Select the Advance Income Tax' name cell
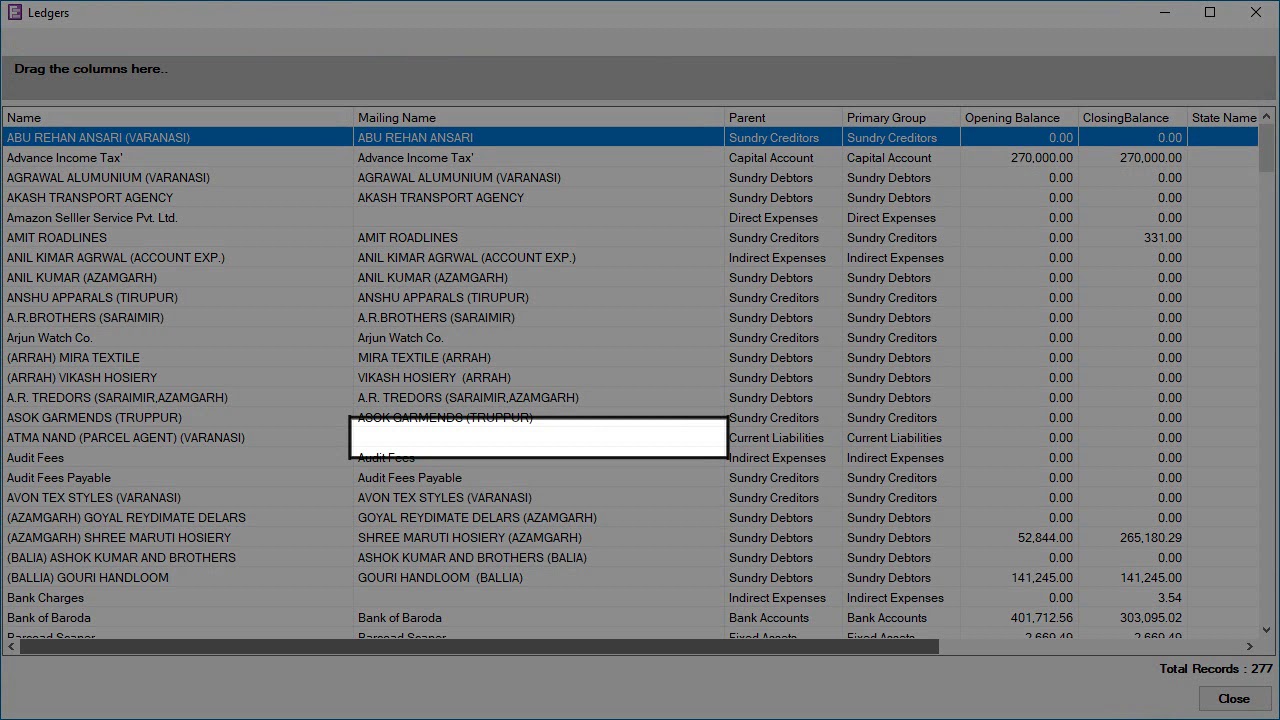Image resolution: width=1280 pixels, height=720 pixels. pyautogui.click(x=179, y=157)
